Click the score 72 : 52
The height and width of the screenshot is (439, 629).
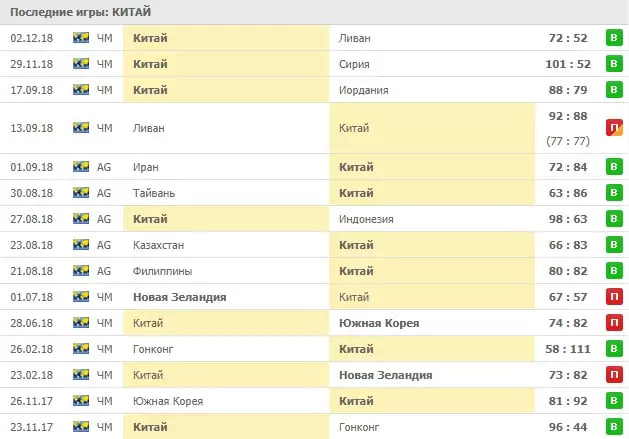click(568, 38)
